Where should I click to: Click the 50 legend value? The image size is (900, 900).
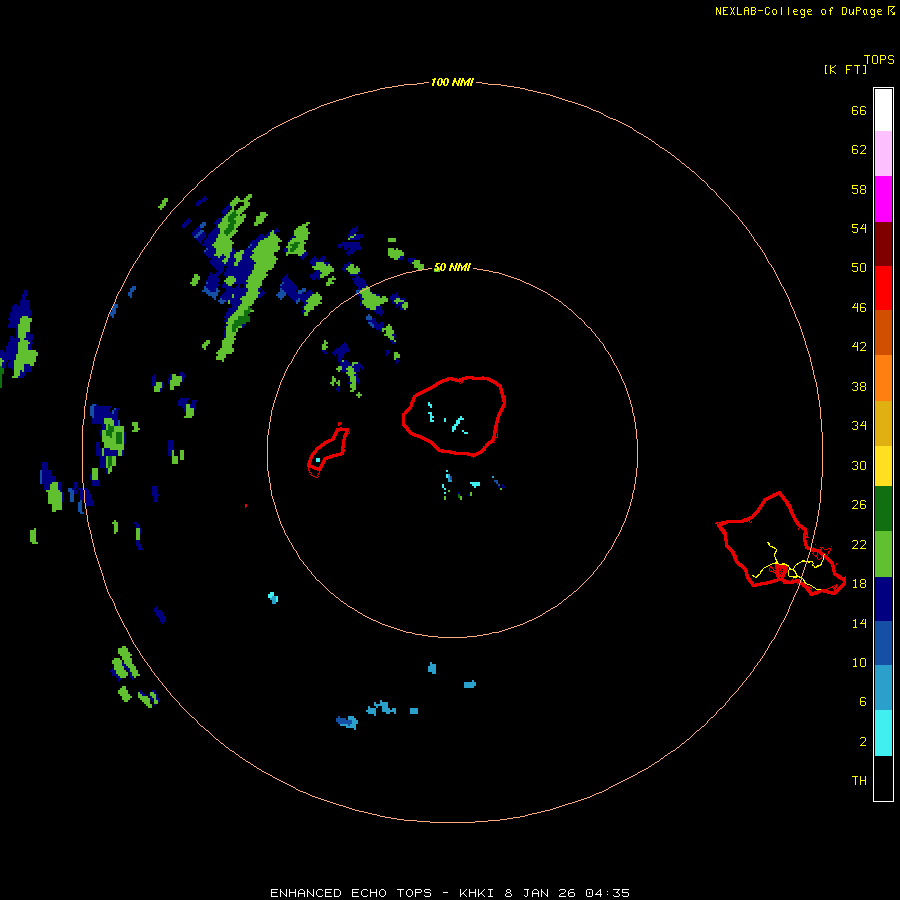859,267
